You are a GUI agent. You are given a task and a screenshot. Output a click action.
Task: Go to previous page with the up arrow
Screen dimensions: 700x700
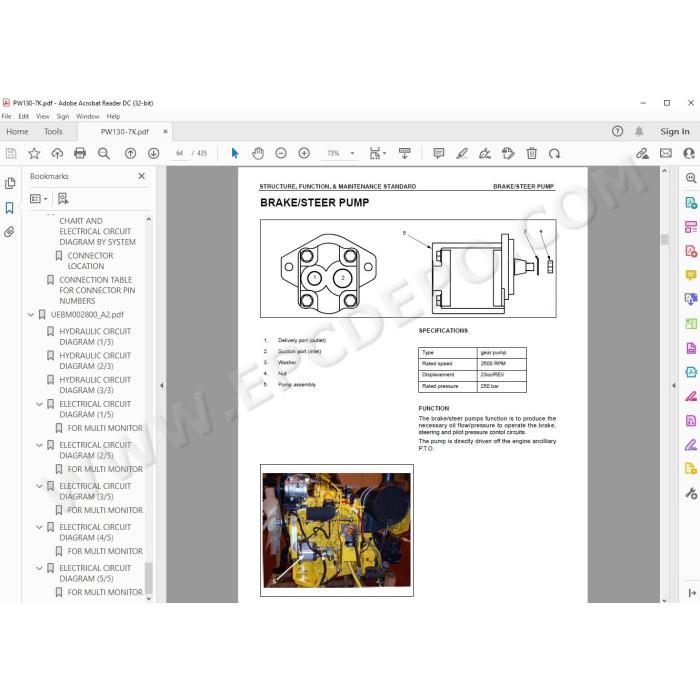click(x=130, y=154)
